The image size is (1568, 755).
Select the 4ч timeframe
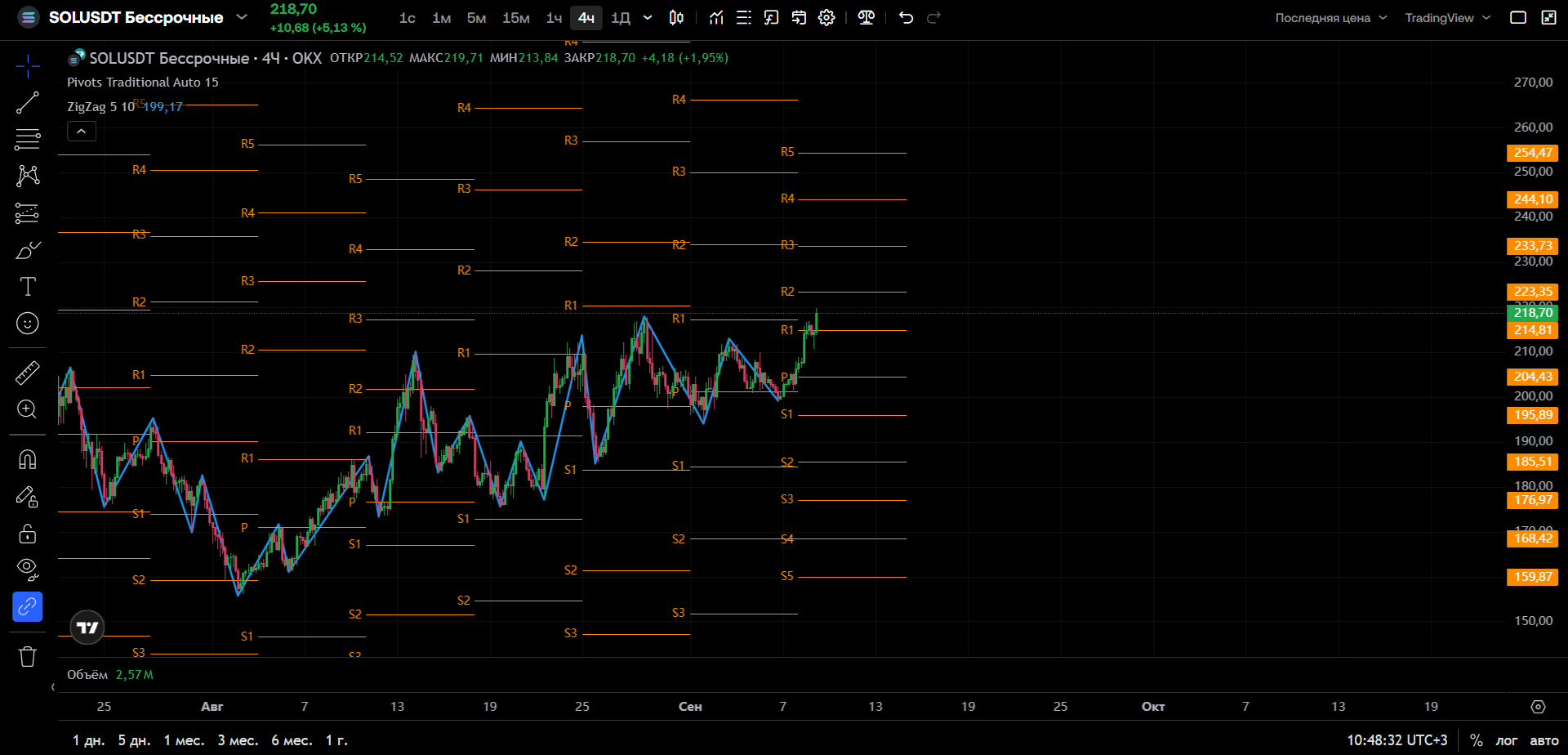pos(586,18)
